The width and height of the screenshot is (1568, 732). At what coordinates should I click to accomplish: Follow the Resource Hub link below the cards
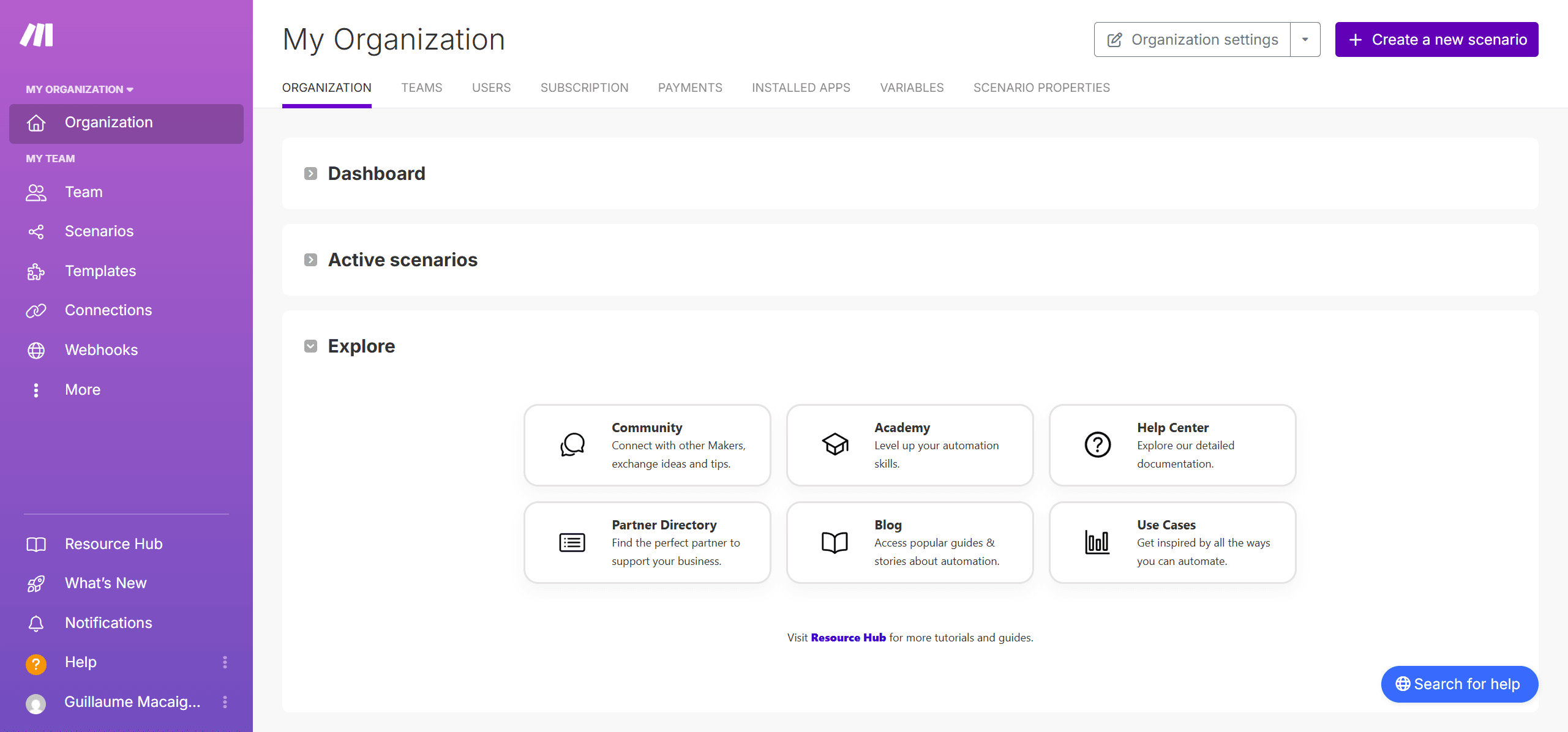[x=848, y=638]
